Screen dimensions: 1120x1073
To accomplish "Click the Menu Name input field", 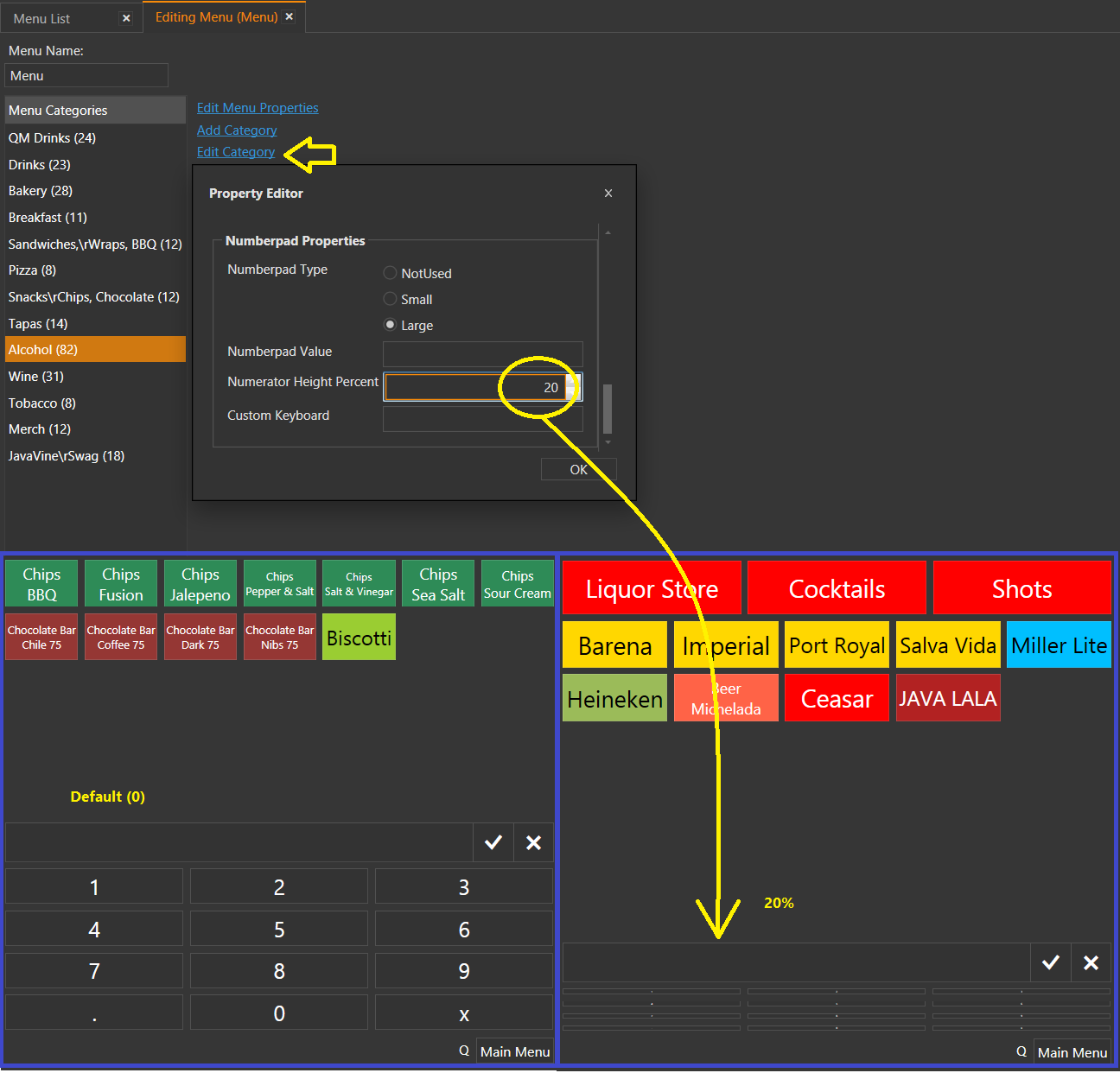I will tap(86, 76).
